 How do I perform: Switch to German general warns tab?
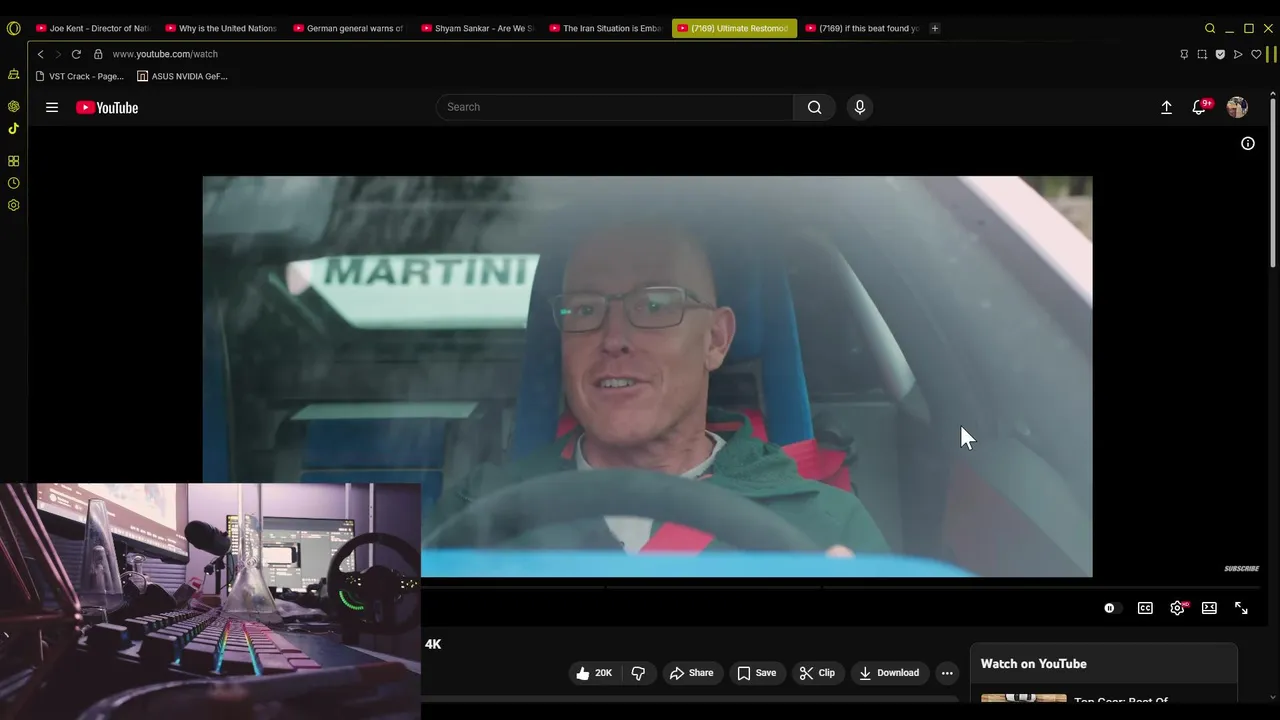(x=350, y=28)
